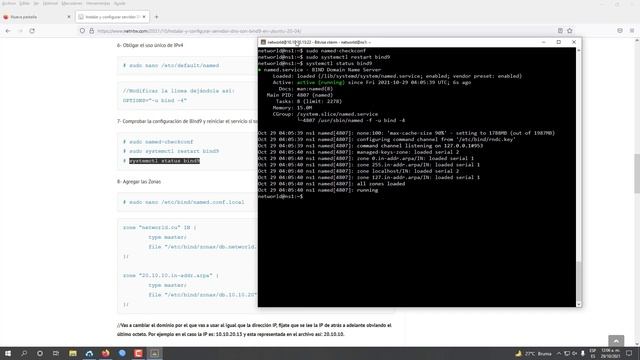Click the Bitvise xterm title bar icon
This screenshot has width=640, height=360.
(x=263, y=42)
